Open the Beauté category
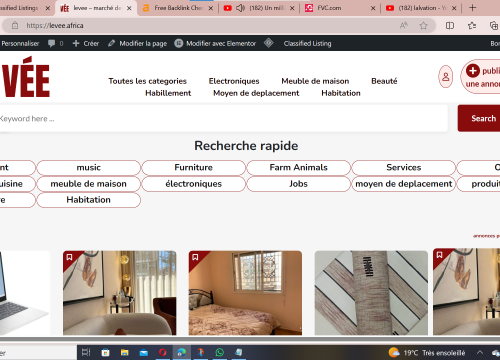 pos(384,81)
